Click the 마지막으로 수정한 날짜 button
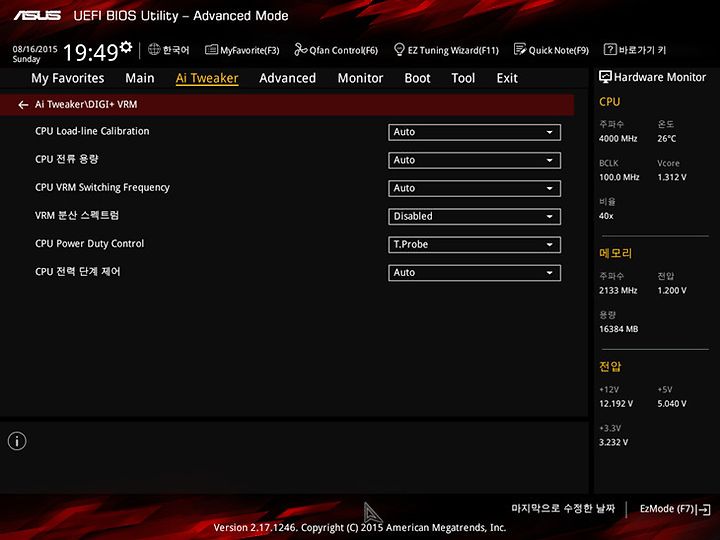This screenshot has width=720, height=540. pyautogui.click(x=563, y=508)
